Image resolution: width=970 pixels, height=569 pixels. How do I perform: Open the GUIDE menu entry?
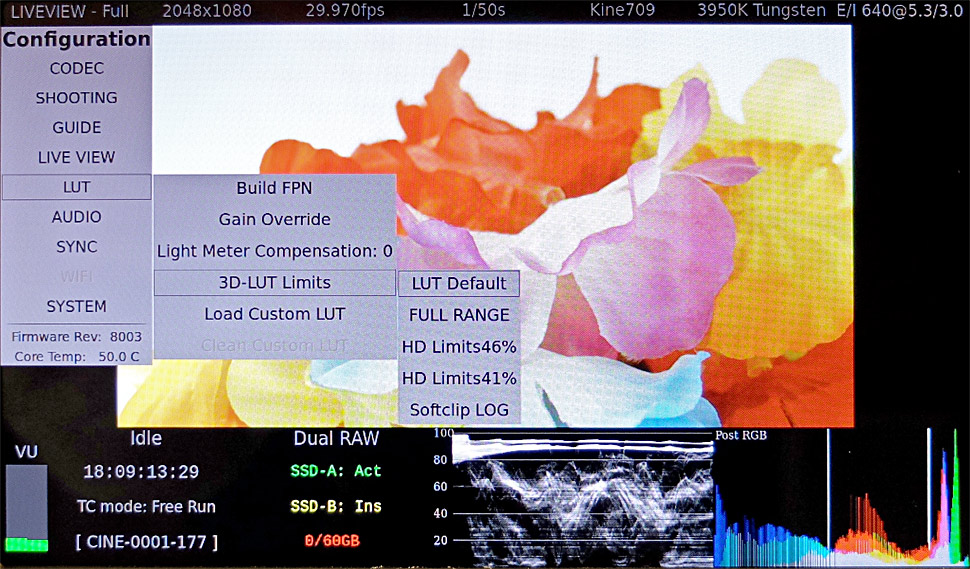pos(76,128)
